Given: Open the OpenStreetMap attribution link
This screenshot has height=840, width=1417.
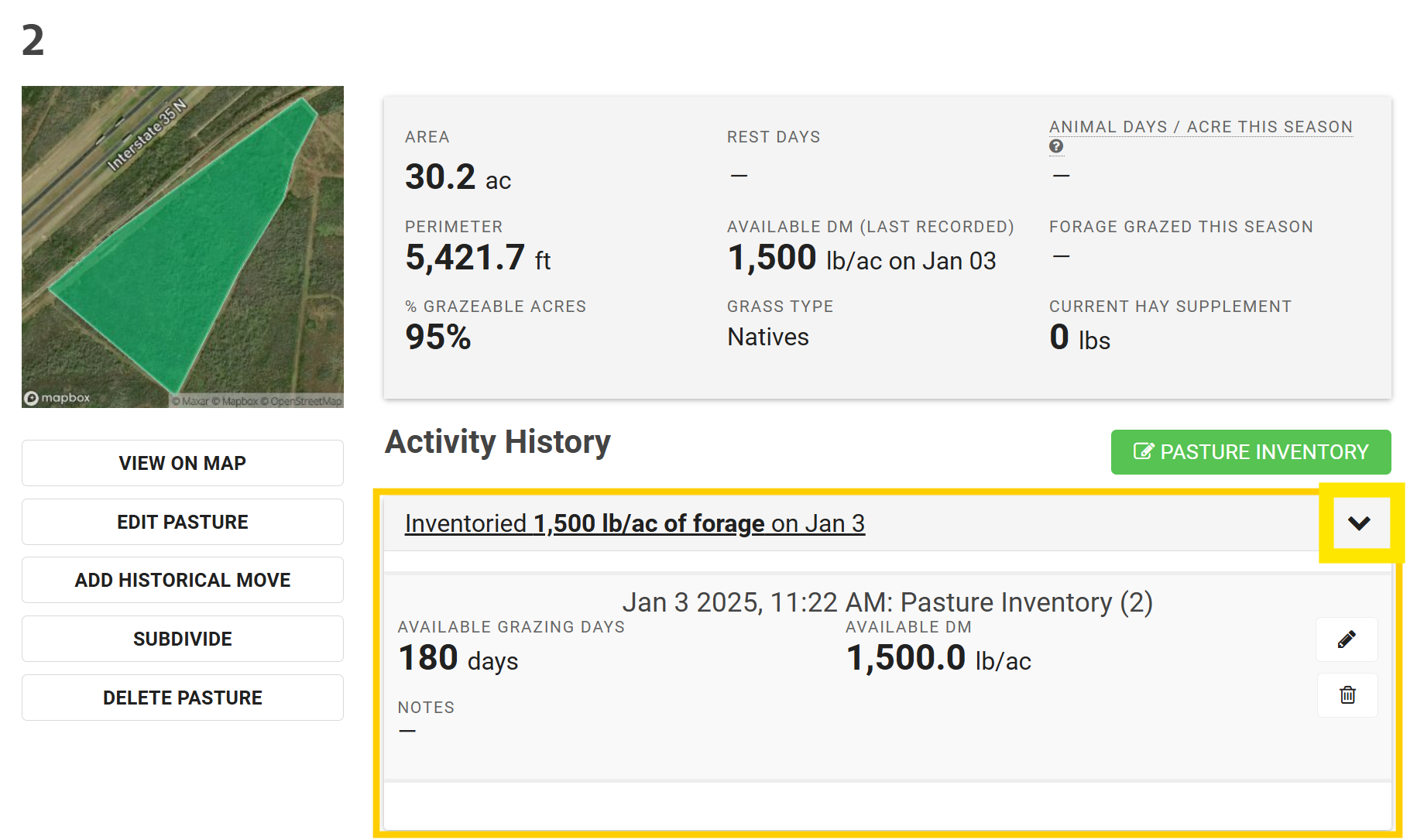Looking at the screenshot, I should point(305,401).
